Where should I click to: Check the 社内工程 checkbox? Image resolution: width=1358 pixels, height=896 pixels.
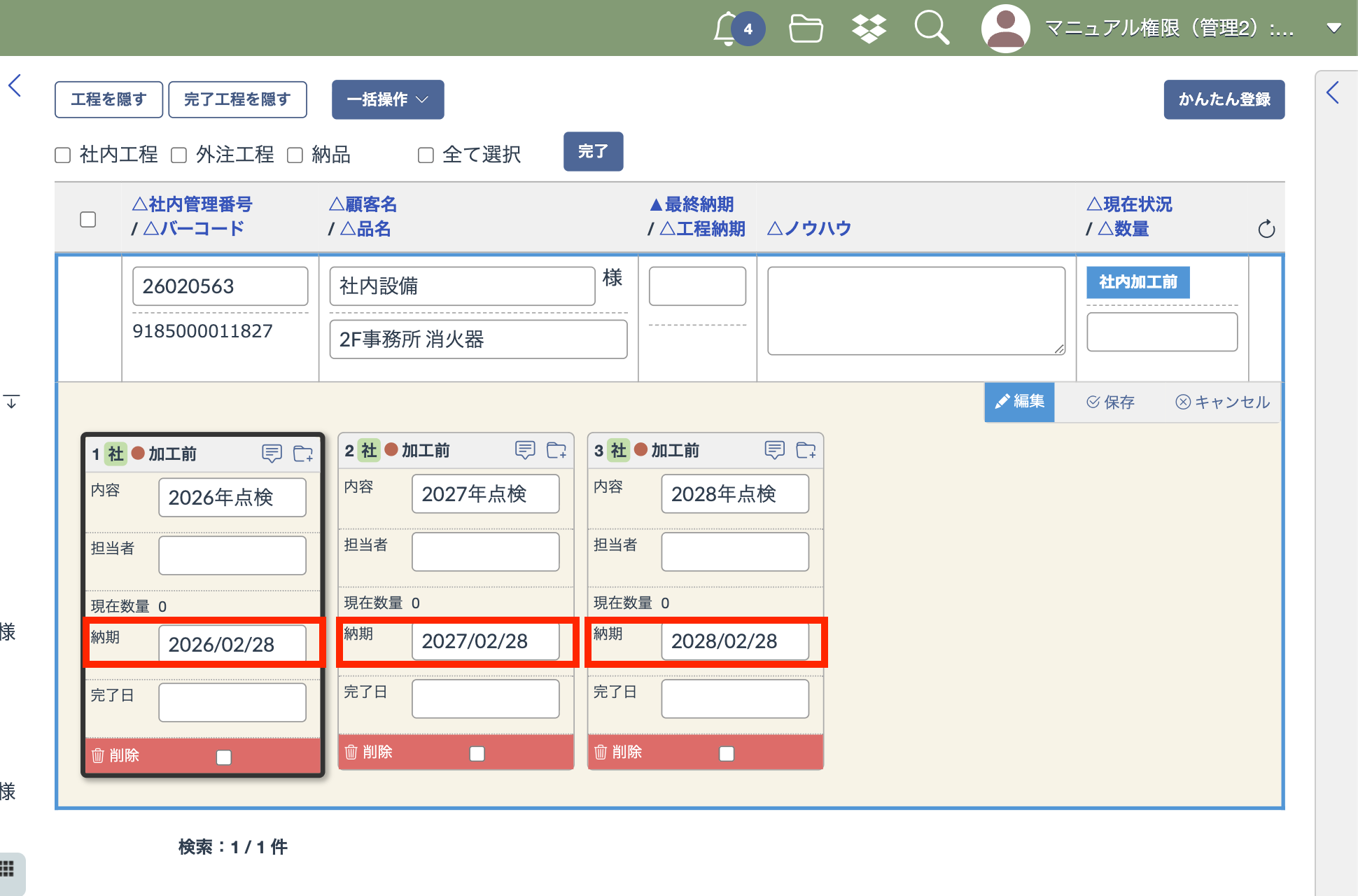pos(63,155)
